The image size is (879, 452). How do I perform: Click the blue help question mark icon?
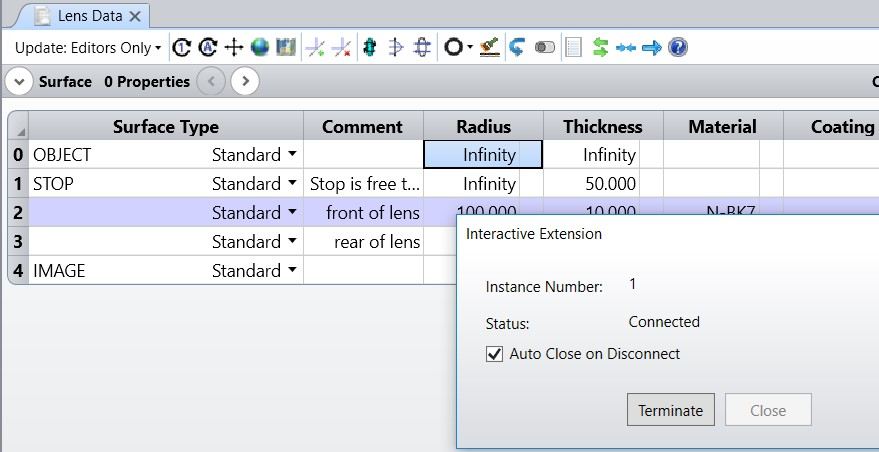click(x=677, y=47)
